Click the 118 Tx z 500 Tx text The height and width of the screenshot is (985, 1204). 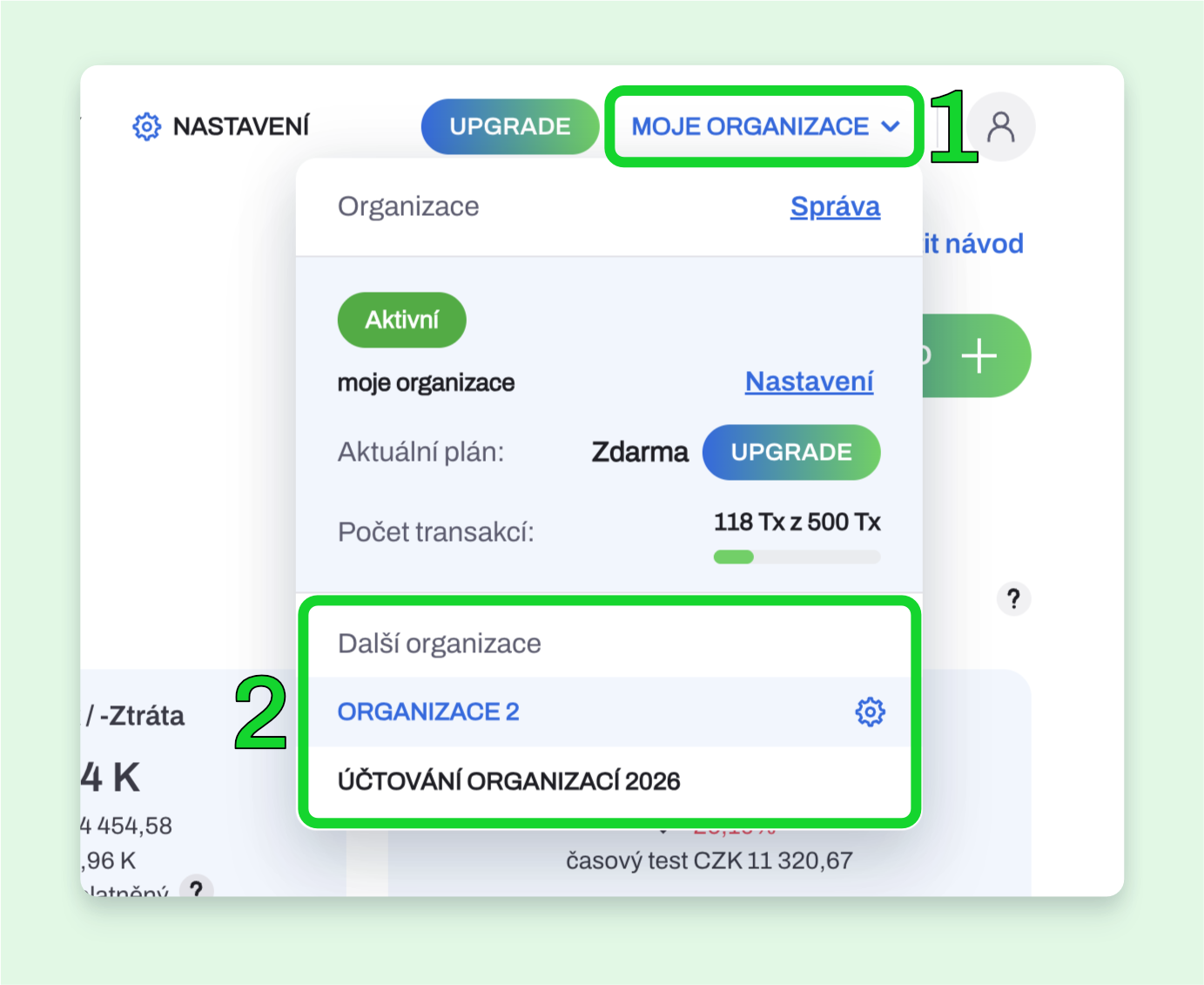797,522
